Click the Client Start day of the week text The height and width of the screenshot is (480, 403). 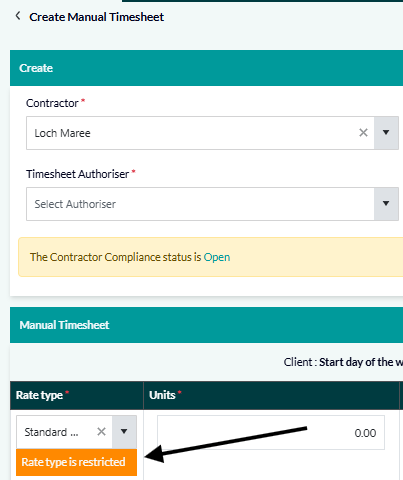click(x=343, y=362)
